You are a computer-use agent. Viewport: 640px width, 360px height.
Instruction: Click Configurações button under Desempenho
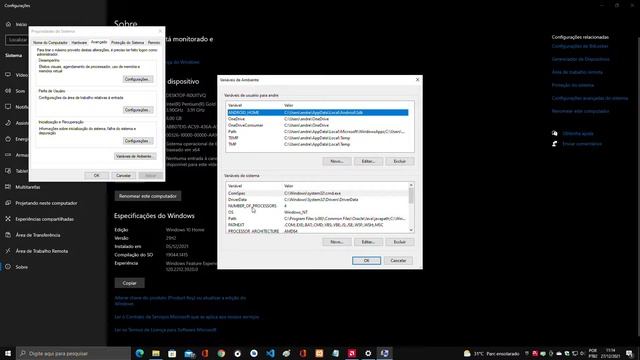[x=138, y=79]
